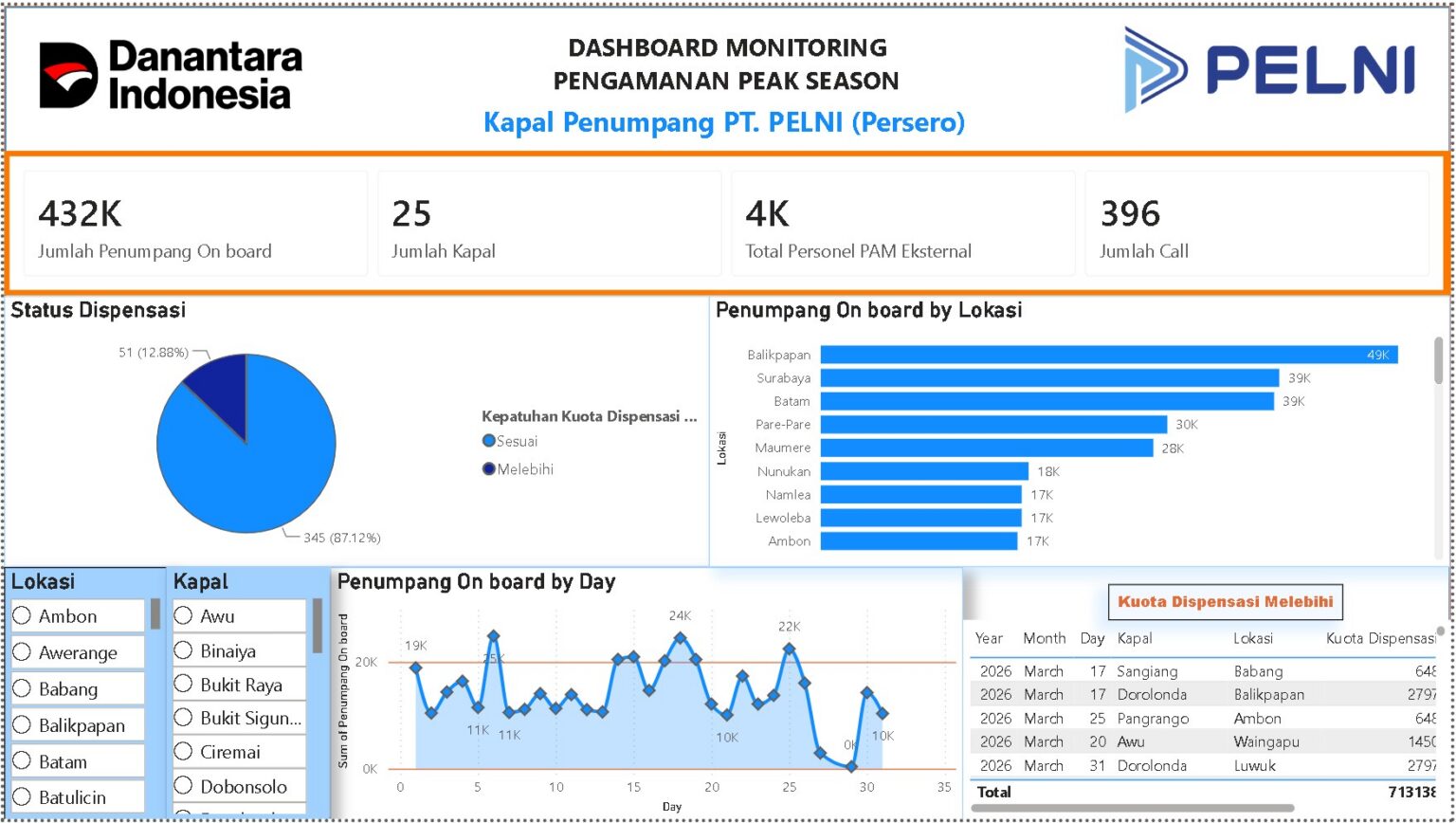Click the Kapal slicer scrollbar thumb
This screenshot has width=1456, height=823.
click(318, 626)
